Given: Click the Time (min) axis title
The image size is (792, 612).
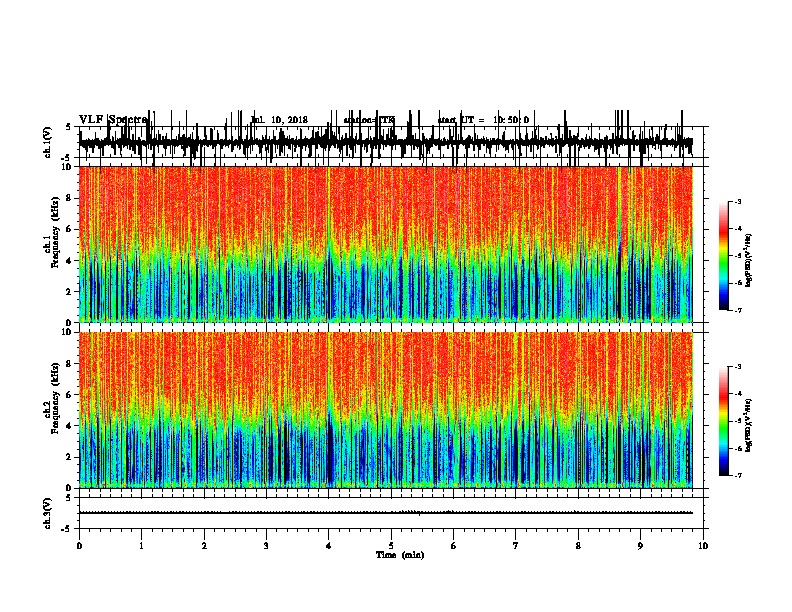Looking at the screenshot, I should (x=400, y=555).
